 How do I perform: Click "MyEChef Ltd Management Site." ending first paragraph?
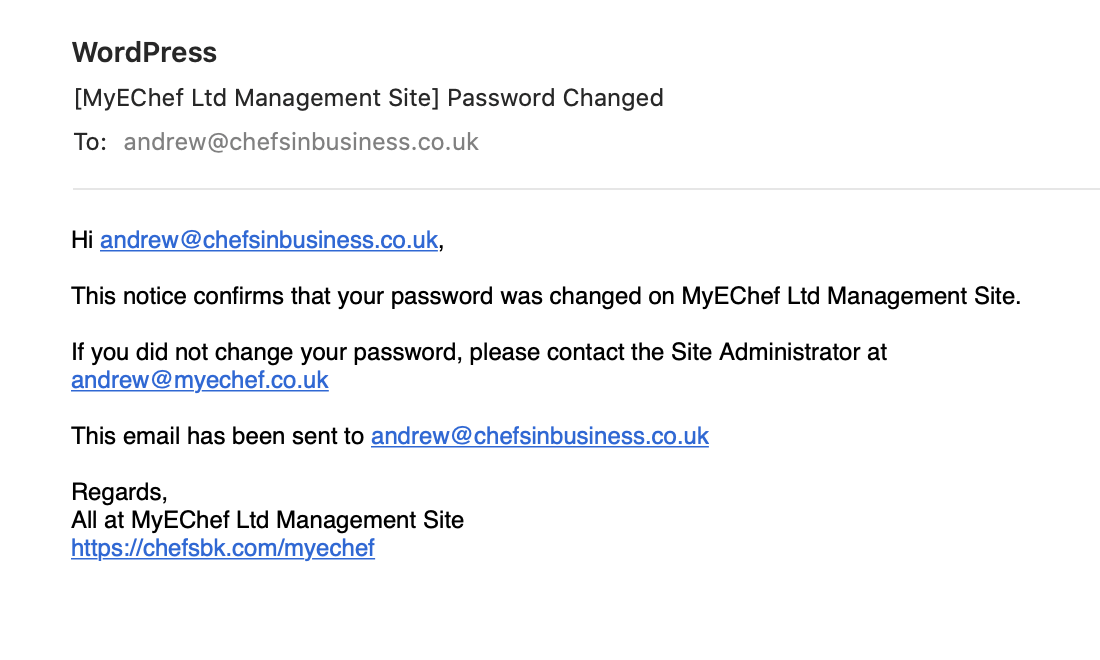click(x=851, y=296)
